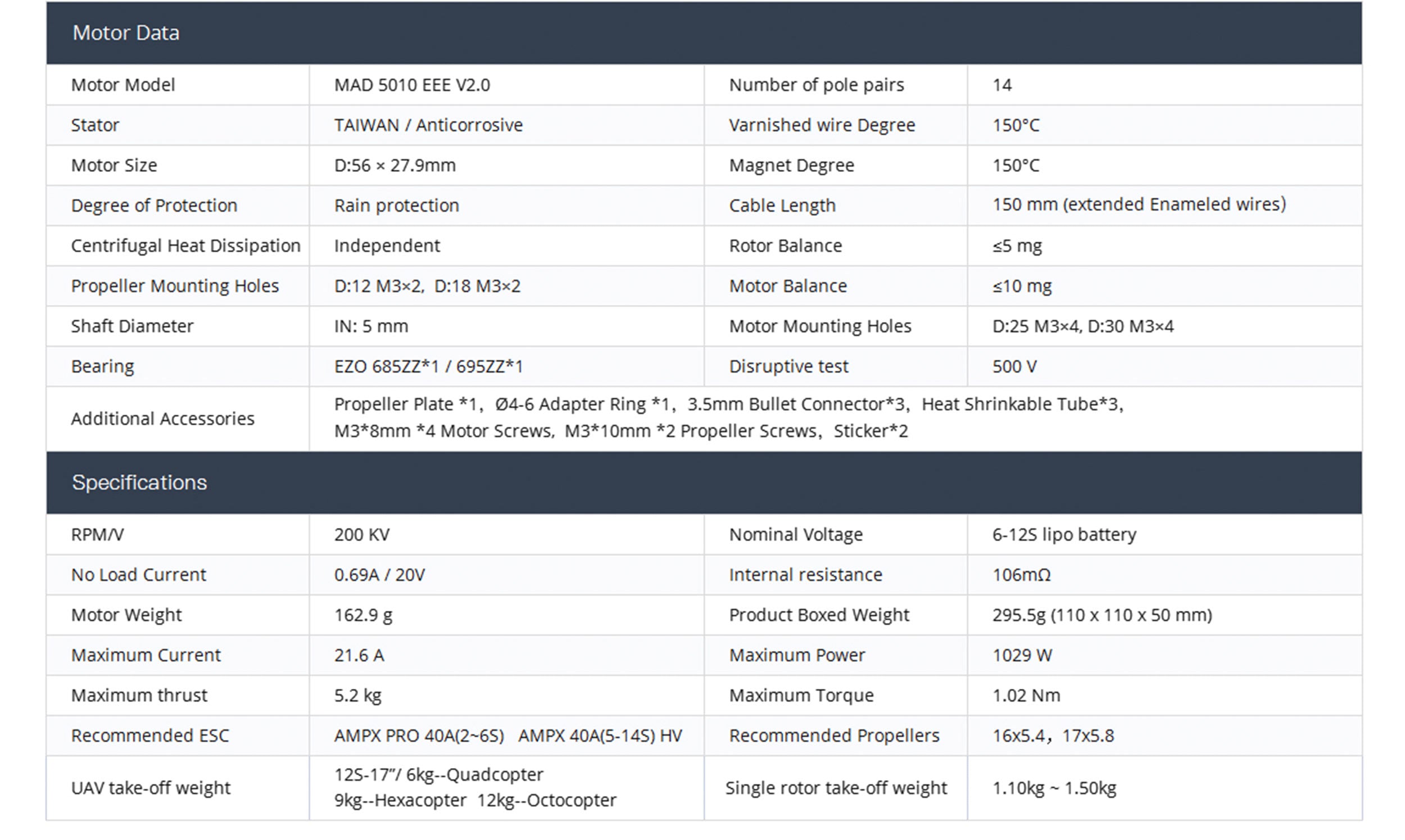Select the Maximum Power 1029 W value

click(1022, 655)
